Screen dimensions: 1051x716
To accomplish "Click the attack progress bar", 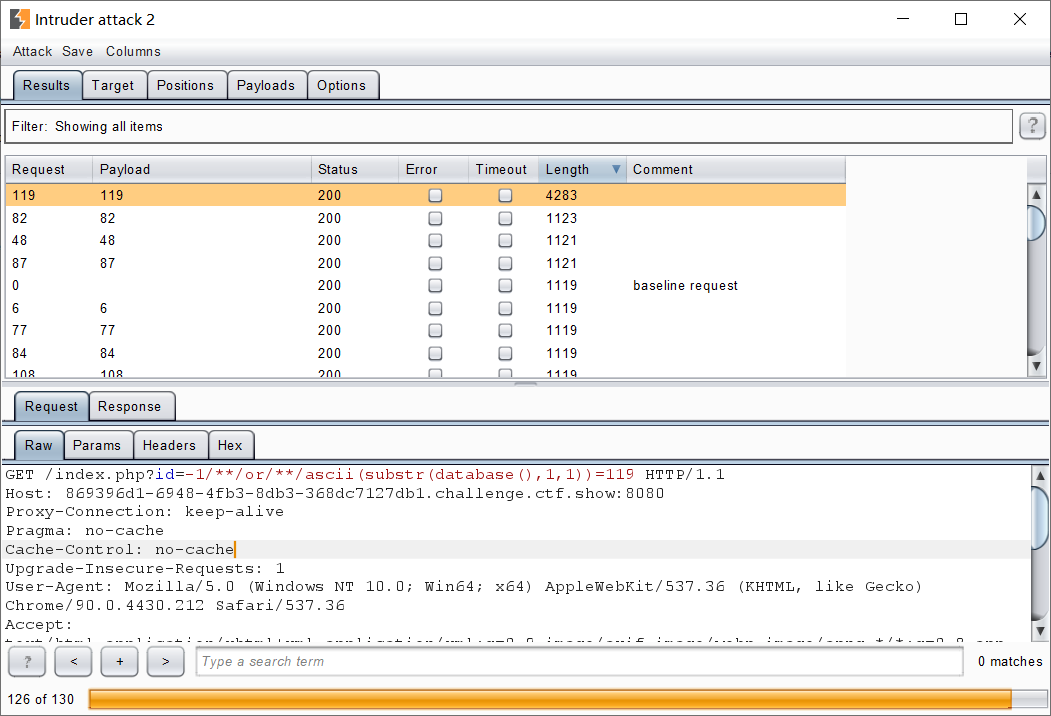I will click(566, 699).
